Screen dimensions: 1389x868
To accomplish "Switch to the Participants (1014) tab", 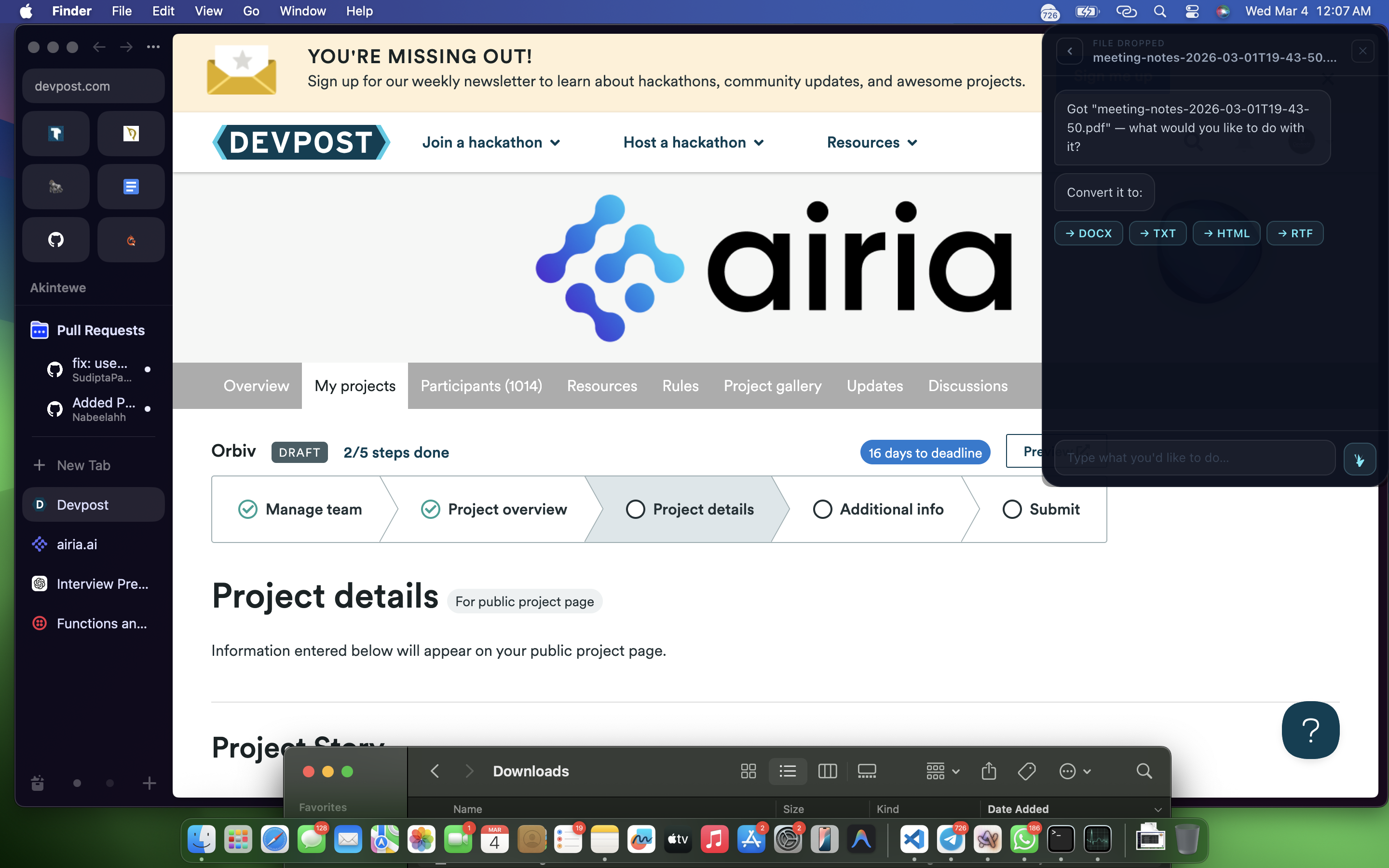I will 481,386.
